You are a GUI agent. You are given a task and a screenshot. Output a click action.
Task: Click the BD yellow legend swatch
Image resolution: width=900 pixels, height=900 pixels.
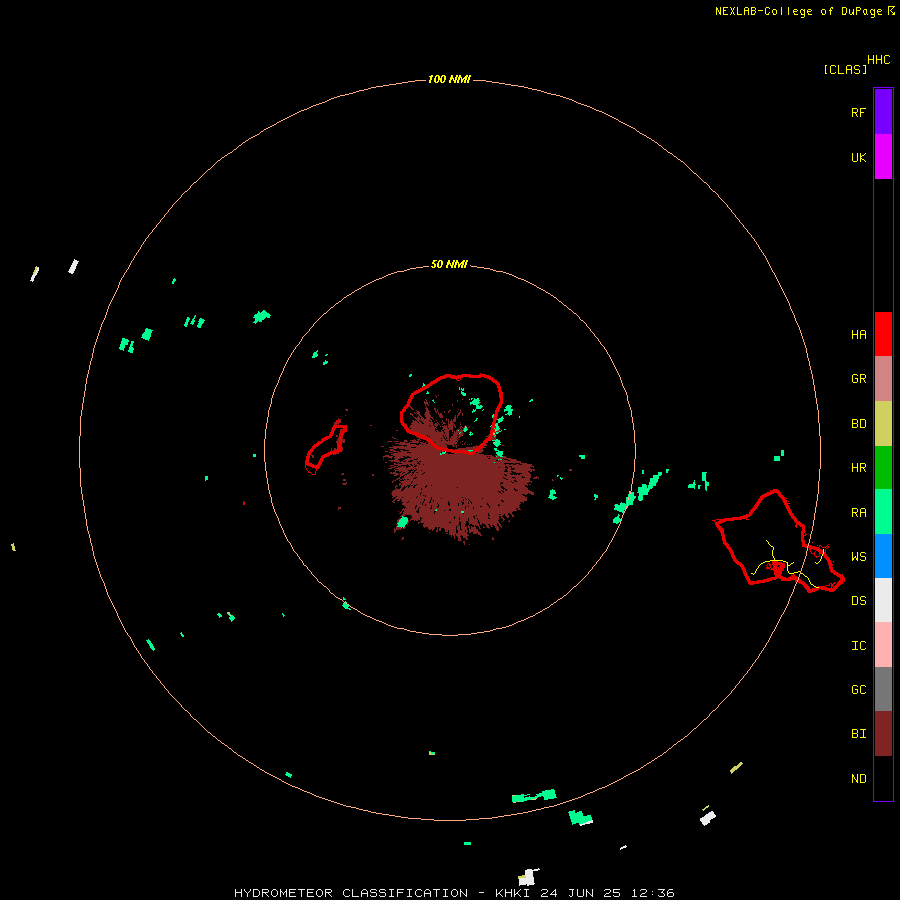(x=883, y=424)
